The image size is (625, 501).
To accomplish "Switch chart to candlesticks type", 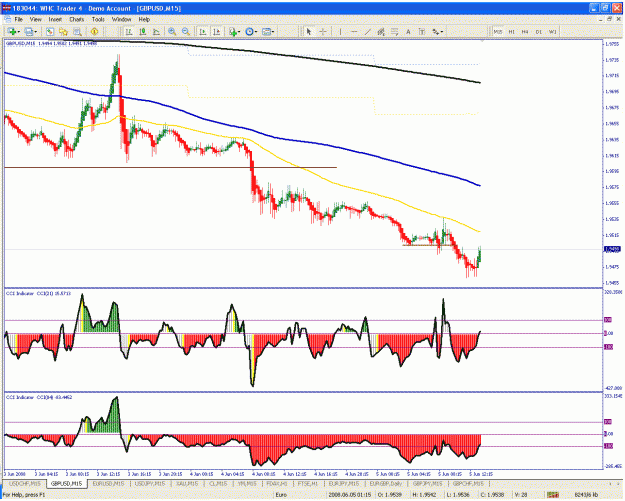I will [143, 31].
